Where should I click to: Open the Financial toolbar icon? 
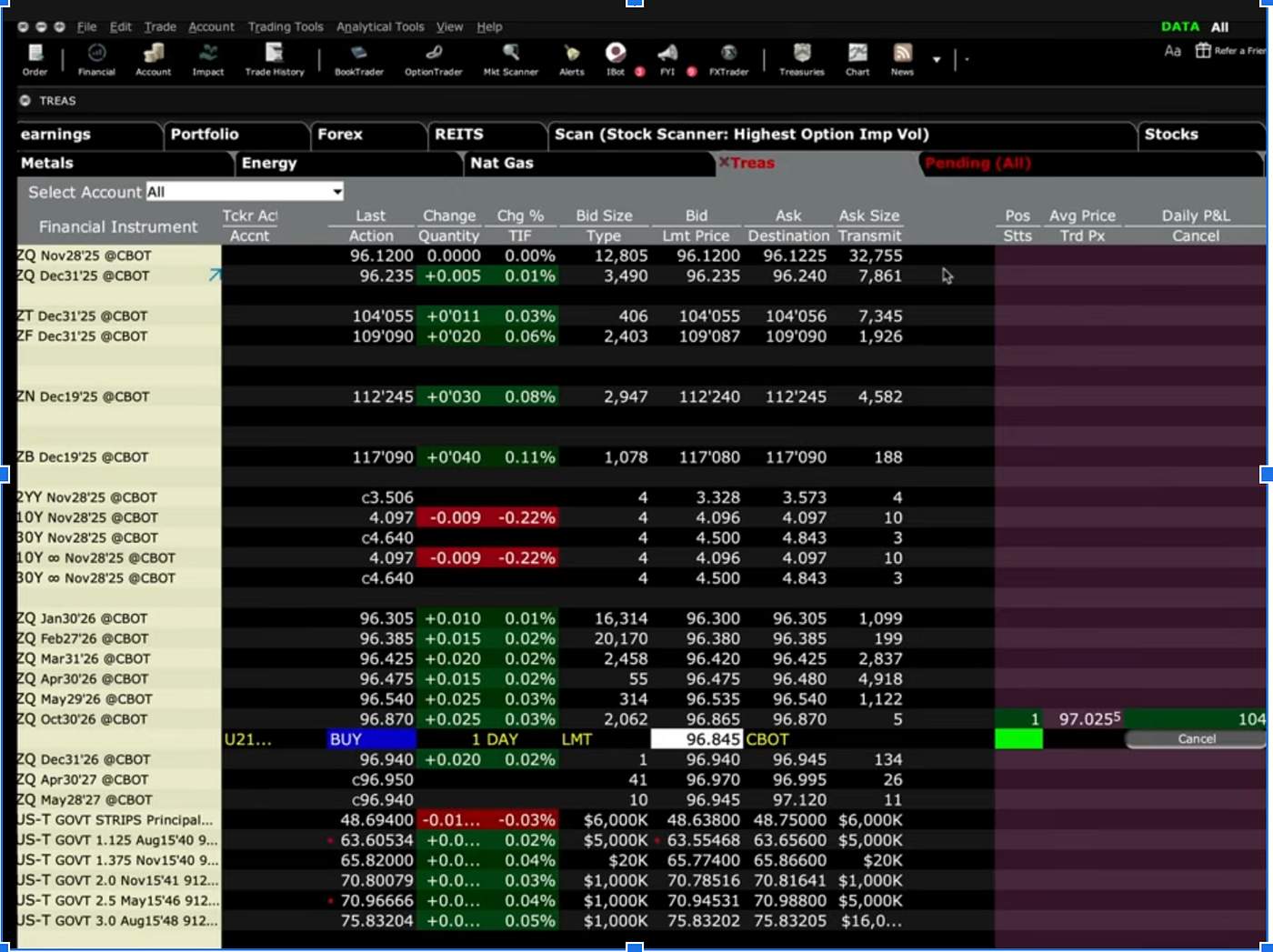[x=96, y=59]
